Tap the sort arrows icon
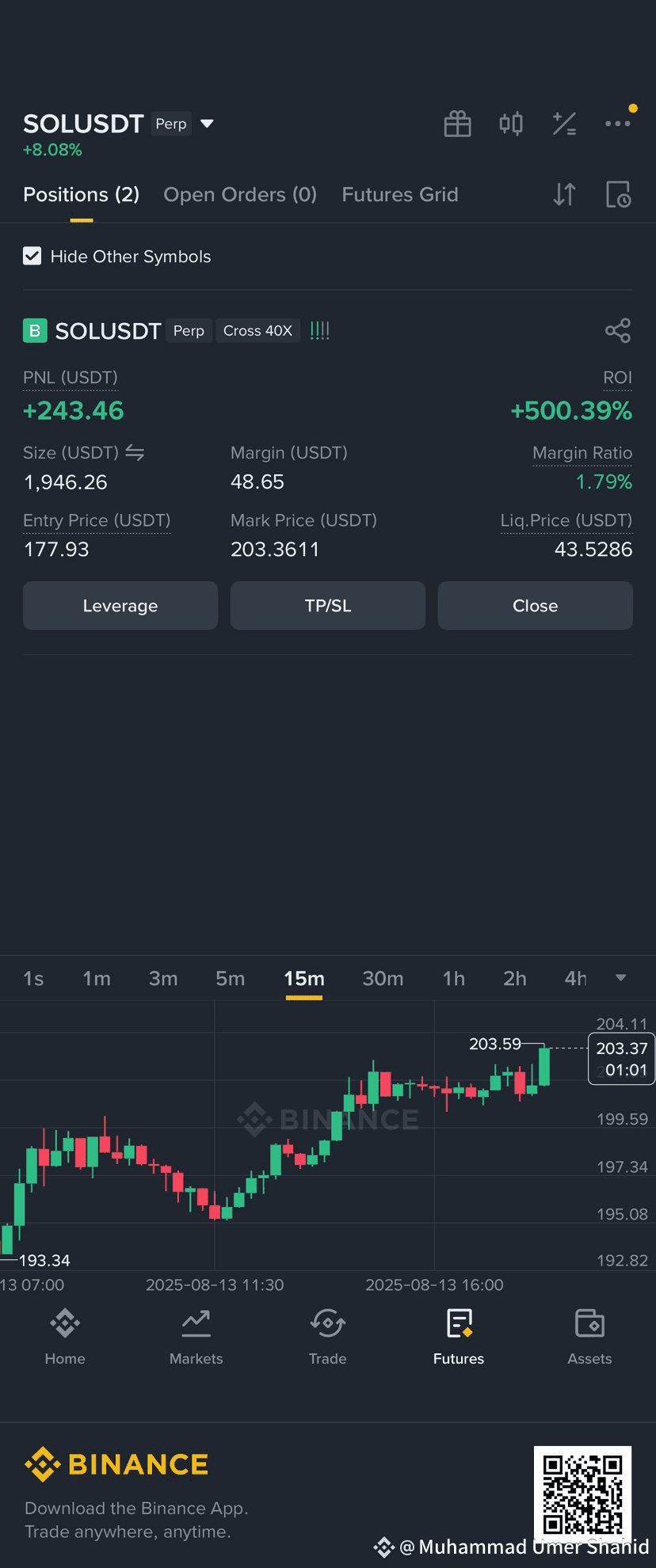 564,194
